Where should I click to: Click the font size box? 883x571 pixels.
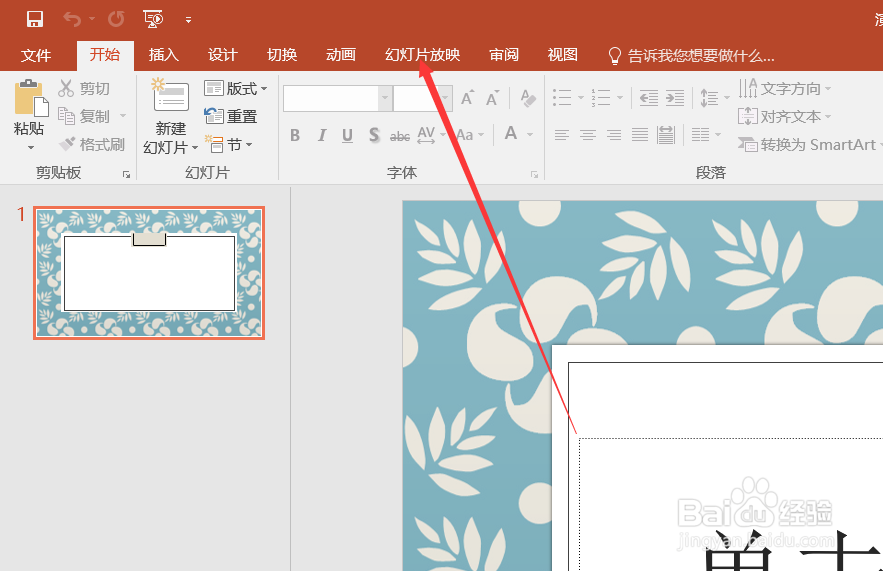(416, 99)
